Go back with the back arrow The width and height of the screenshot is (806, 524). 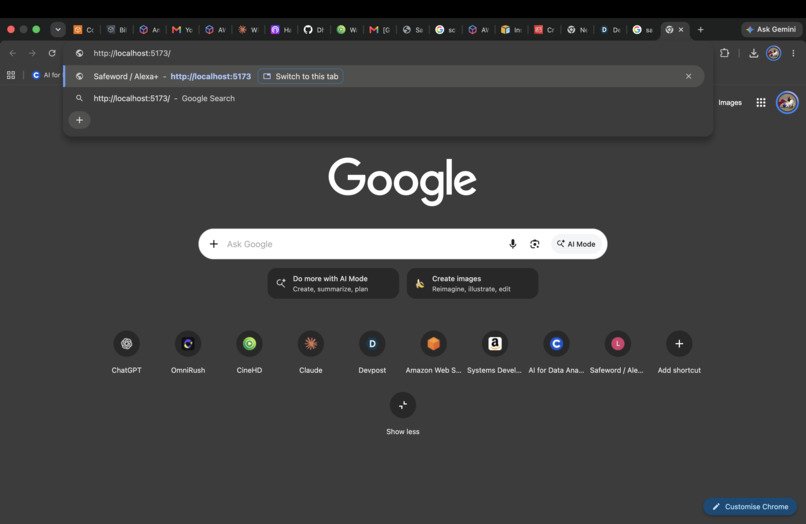13,53
